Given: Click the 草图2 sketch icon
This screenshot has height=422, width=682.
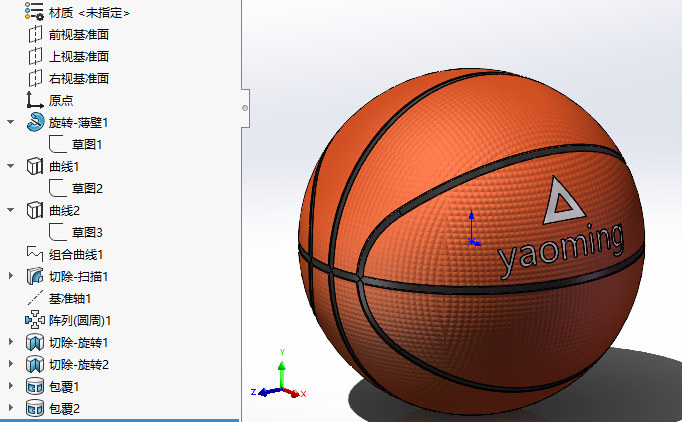Looking at the screenshot, I should point(58,188).
